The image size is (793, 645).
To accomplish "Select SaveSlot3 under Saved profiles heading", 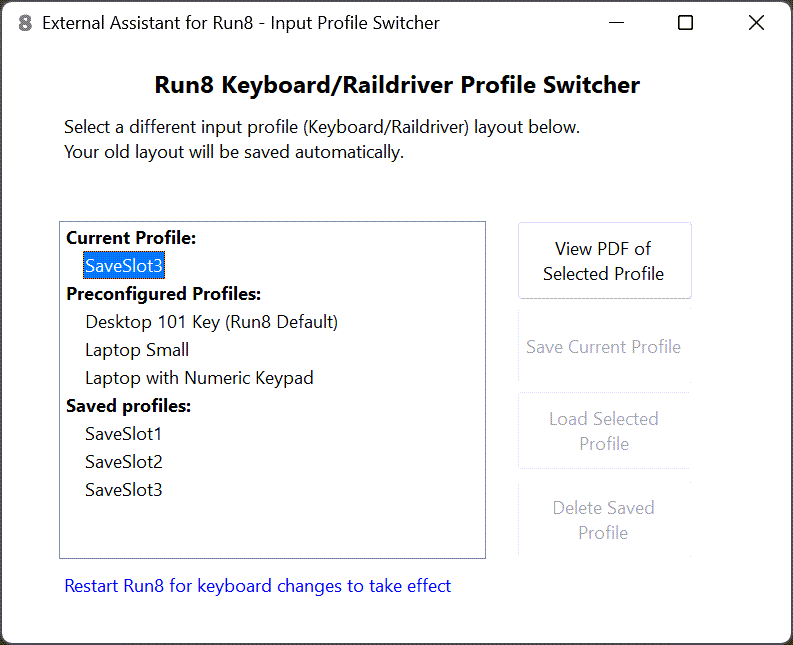I will (x=123, y=490).
